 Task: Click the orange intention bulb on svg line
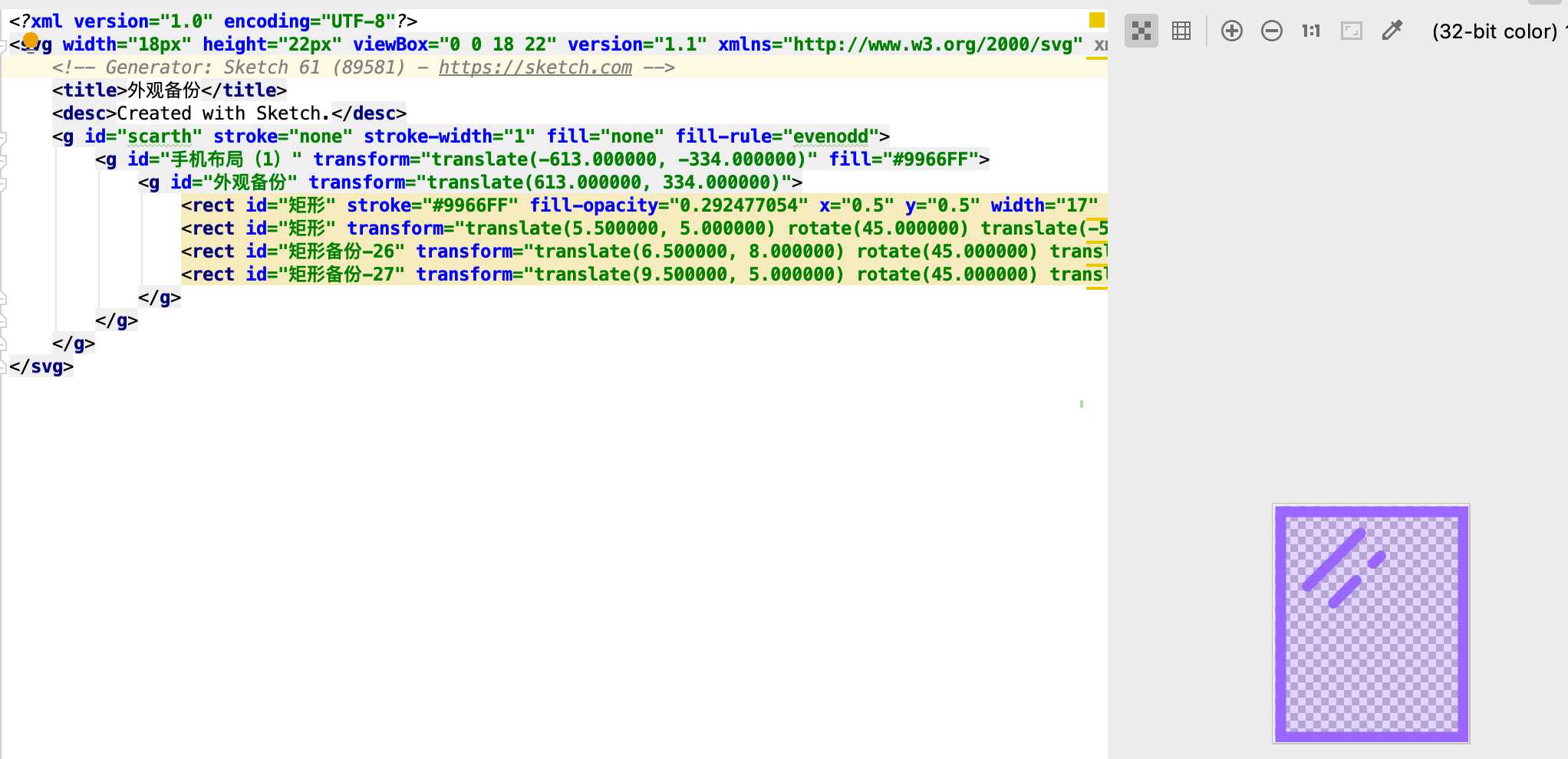(x=31, y=40)
